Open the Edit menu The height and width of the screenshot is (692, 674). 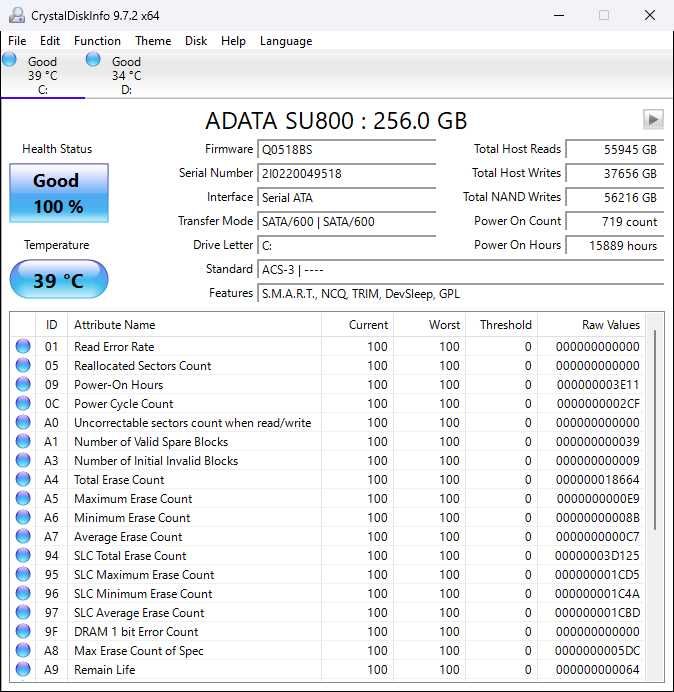point(50,41)
